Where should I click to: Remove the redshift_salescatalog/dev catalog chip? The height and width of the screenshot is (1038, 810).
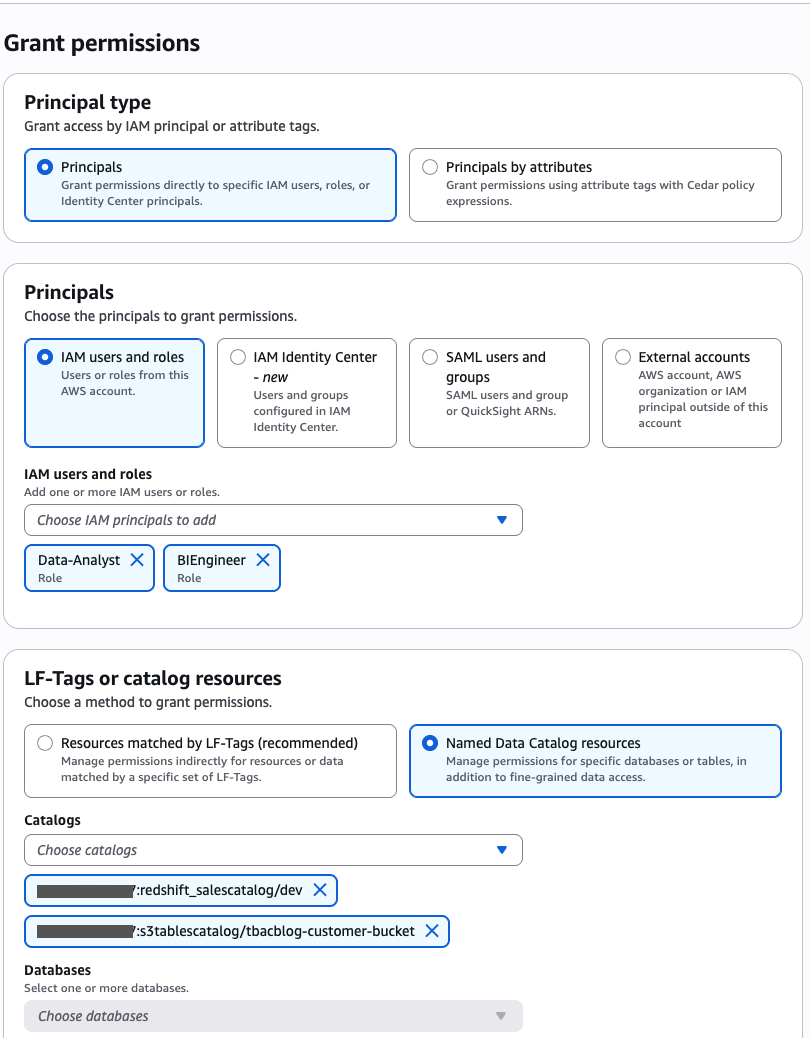pos(320,890)
